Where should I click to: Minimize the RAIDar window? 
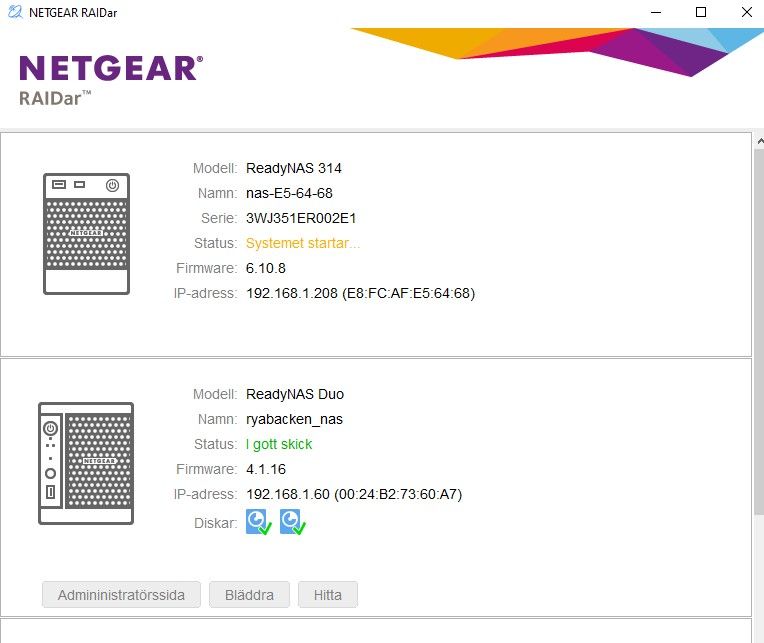[x=656, y=12]
